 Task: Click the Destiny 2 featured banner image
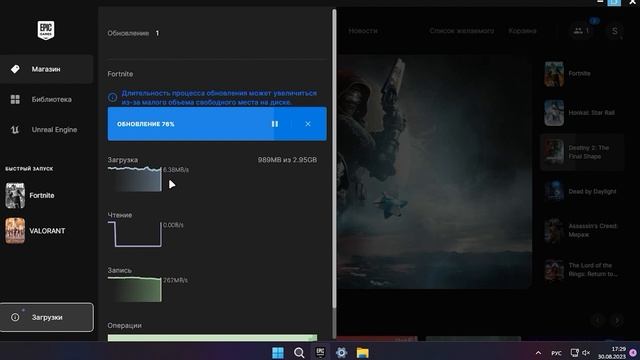pos(435,171)
